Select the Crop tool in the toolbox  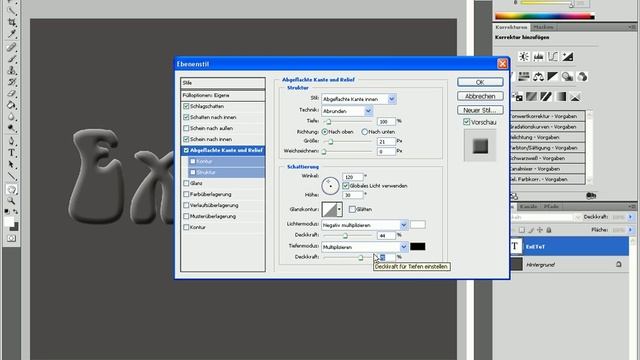[11, 22]
